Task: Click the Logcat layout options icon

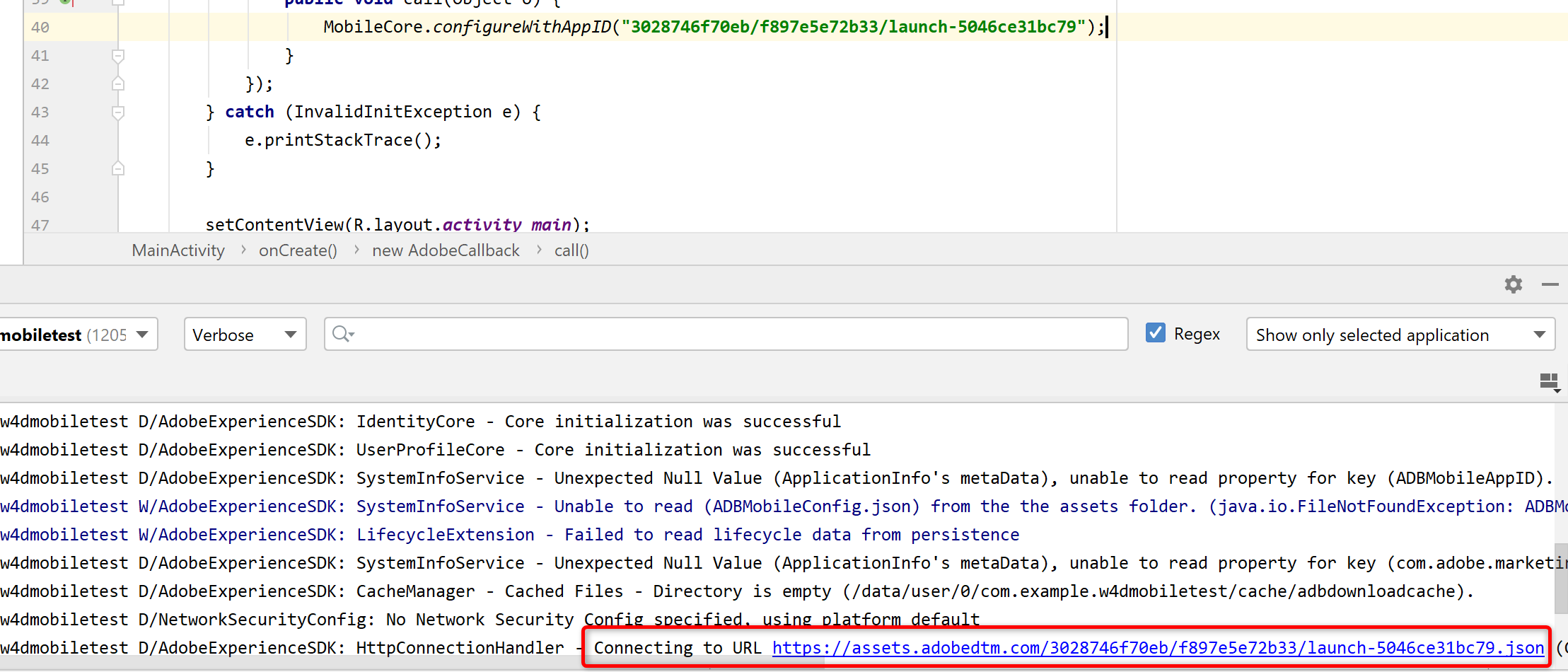Action: point(1549,383)
